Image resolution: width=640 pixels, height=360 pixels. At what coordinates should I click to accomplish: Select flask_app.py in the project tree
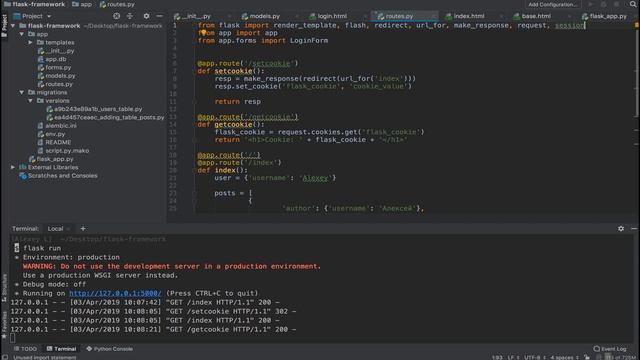tap(51, 159)
